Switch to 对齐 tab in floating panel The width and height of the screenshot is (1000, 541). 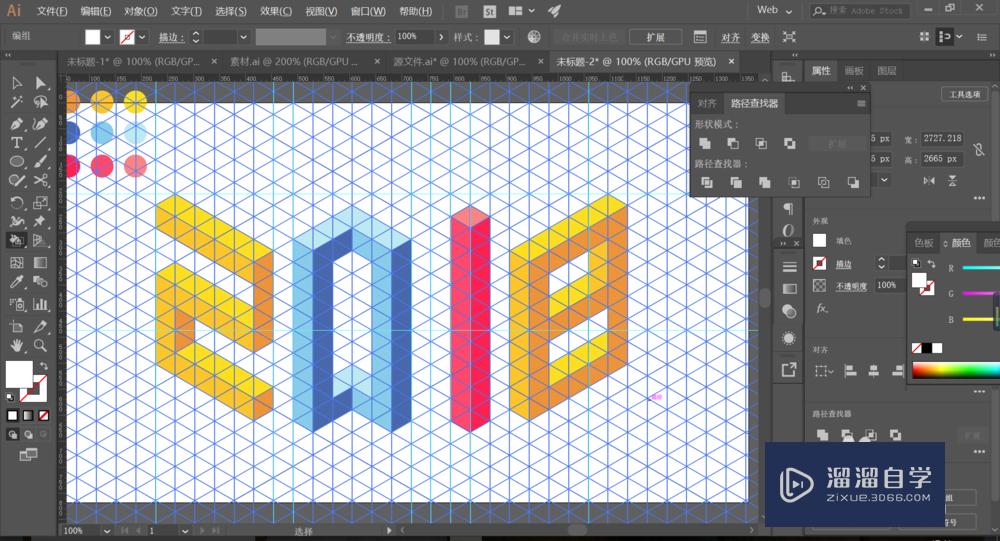pyautogui.click(x=707, y=103)
